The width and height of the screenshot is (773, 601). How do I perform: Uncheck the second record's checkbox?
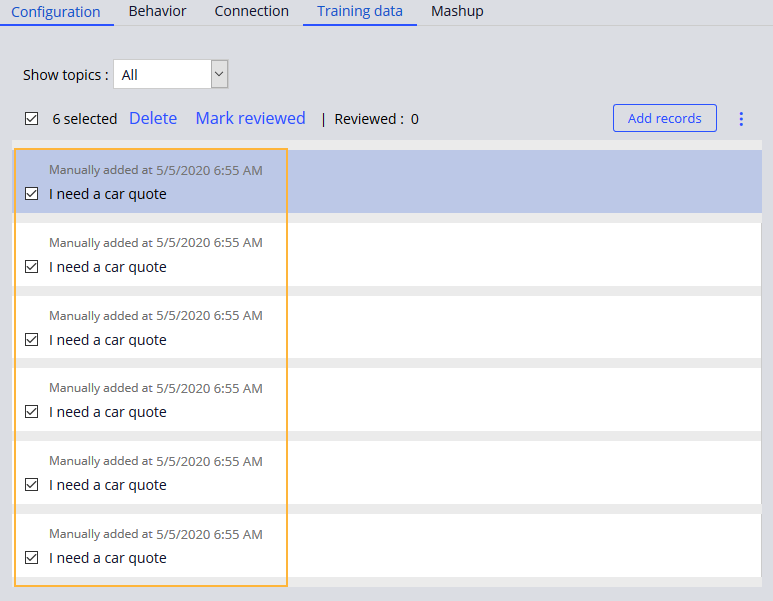click(x=32, y=267)
